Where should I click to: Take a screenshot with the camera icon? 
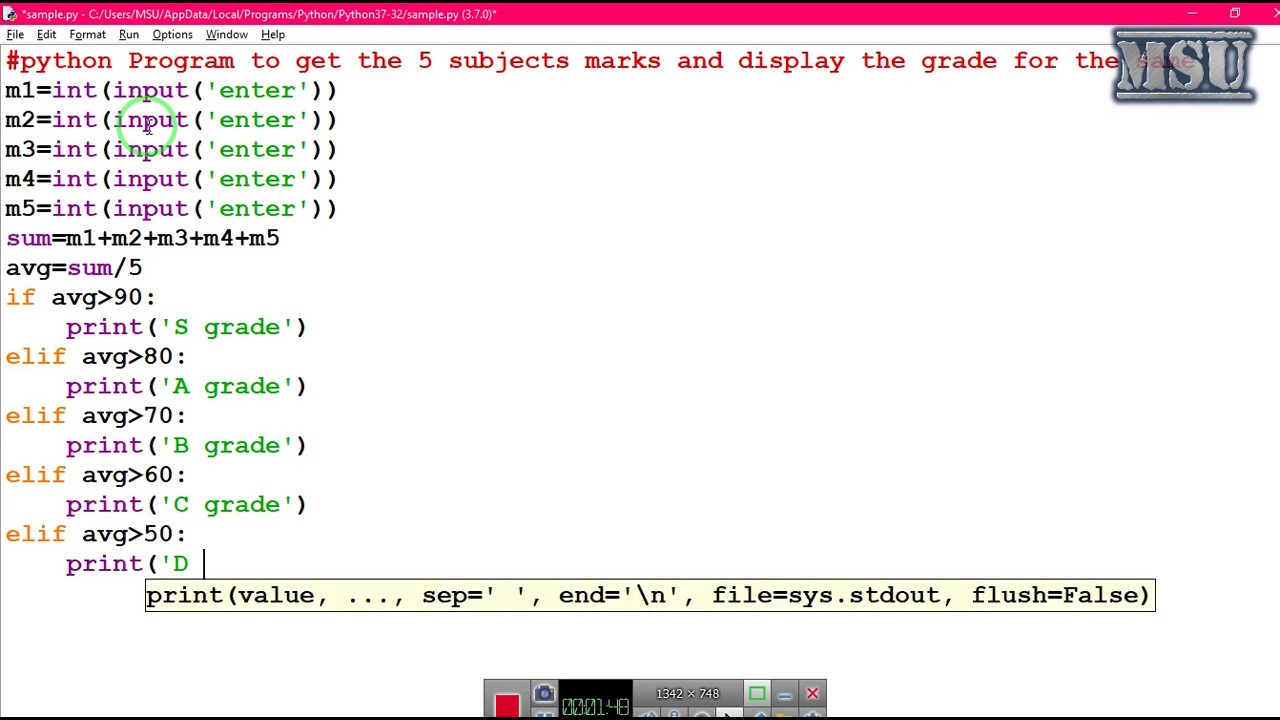pos(544,694)
